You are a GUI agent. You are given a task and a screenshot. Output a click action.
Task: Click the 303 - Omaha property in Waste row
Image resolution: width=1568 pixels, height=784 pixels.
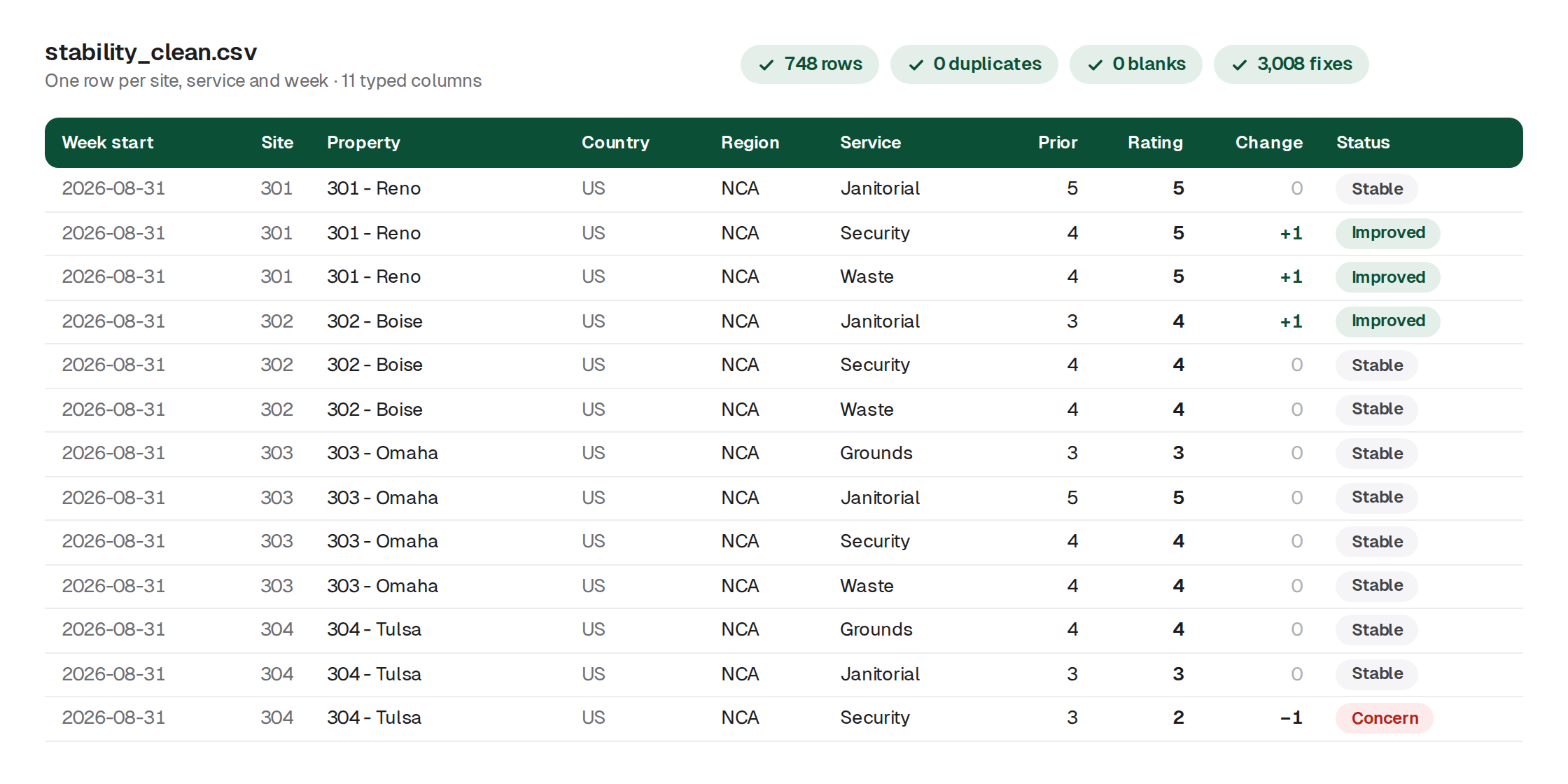382,586
